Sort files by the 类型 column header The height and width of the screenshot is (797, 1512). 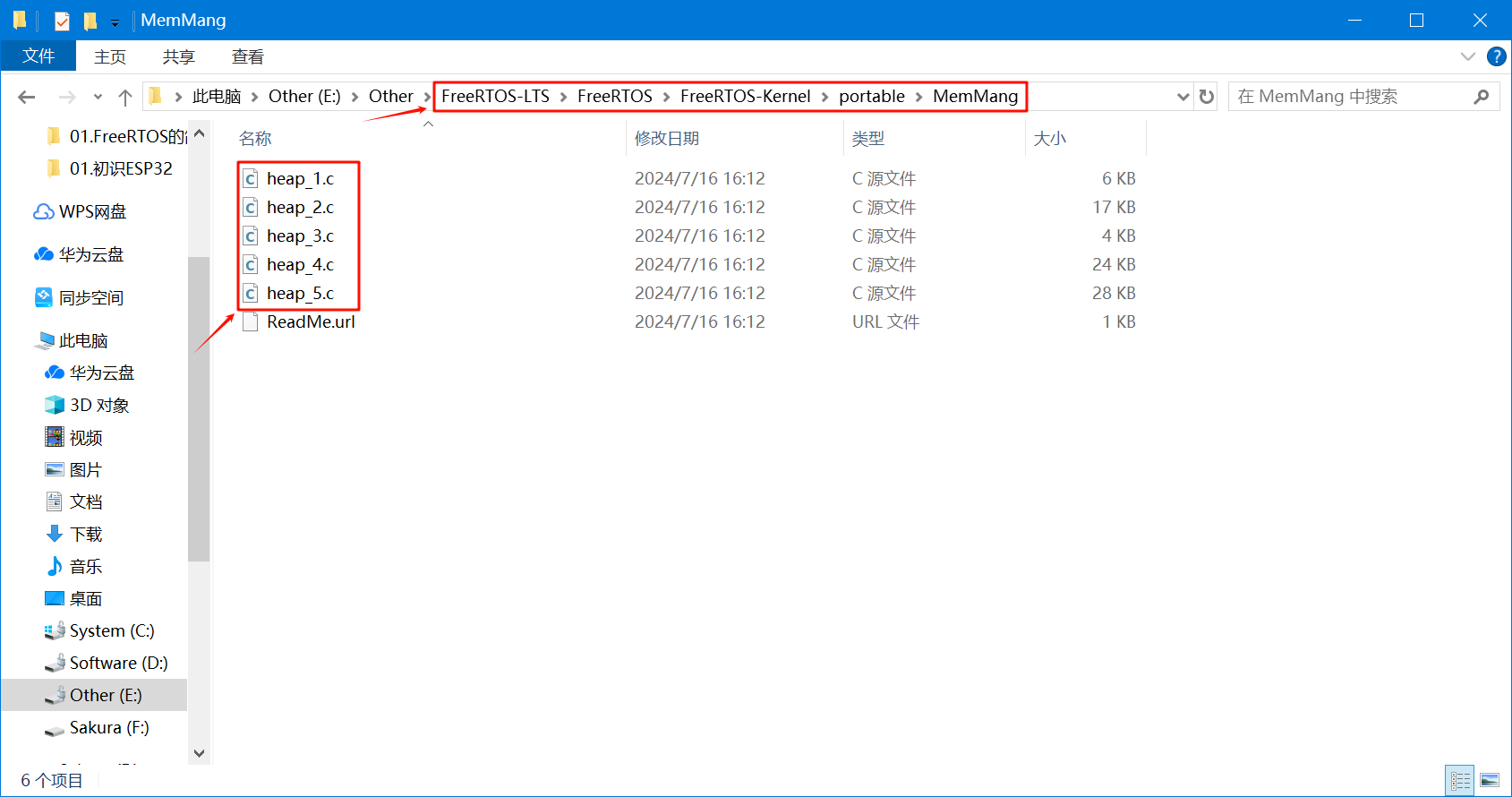tap(868, 139)
